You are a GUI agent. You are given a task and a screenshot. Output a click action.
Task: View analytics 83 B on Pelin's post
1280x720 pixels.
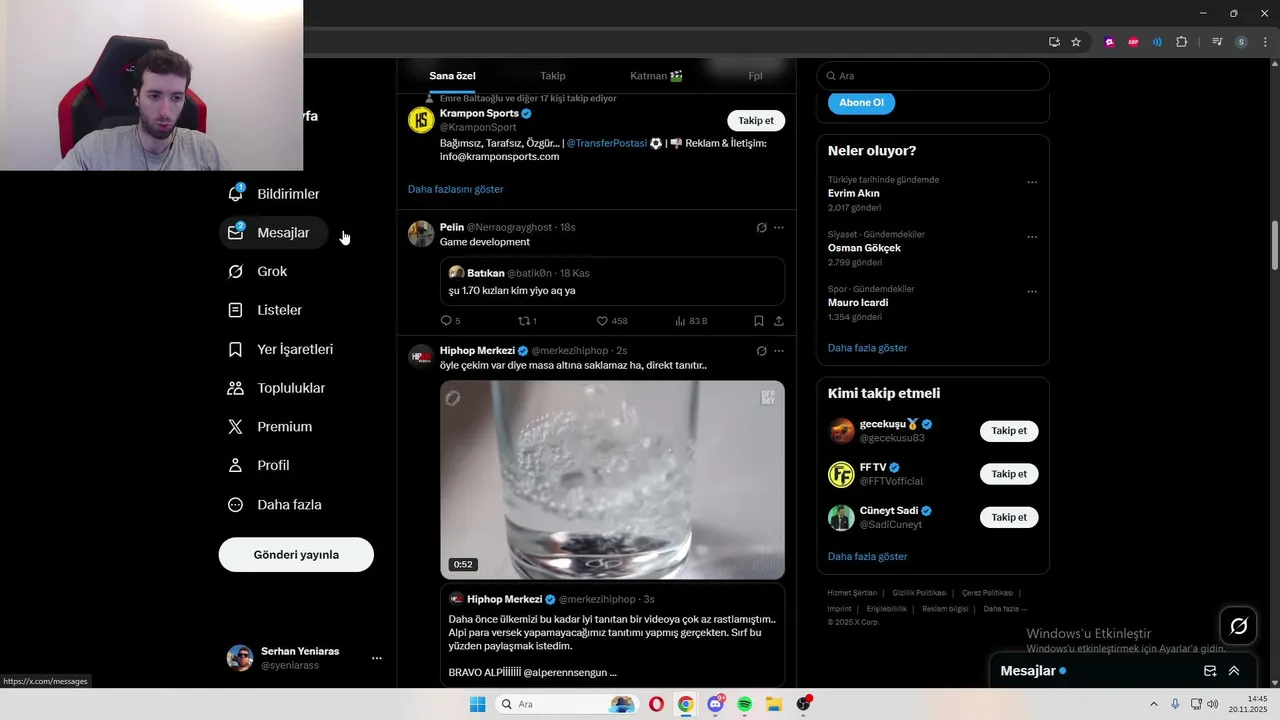[x=691, y=321]
